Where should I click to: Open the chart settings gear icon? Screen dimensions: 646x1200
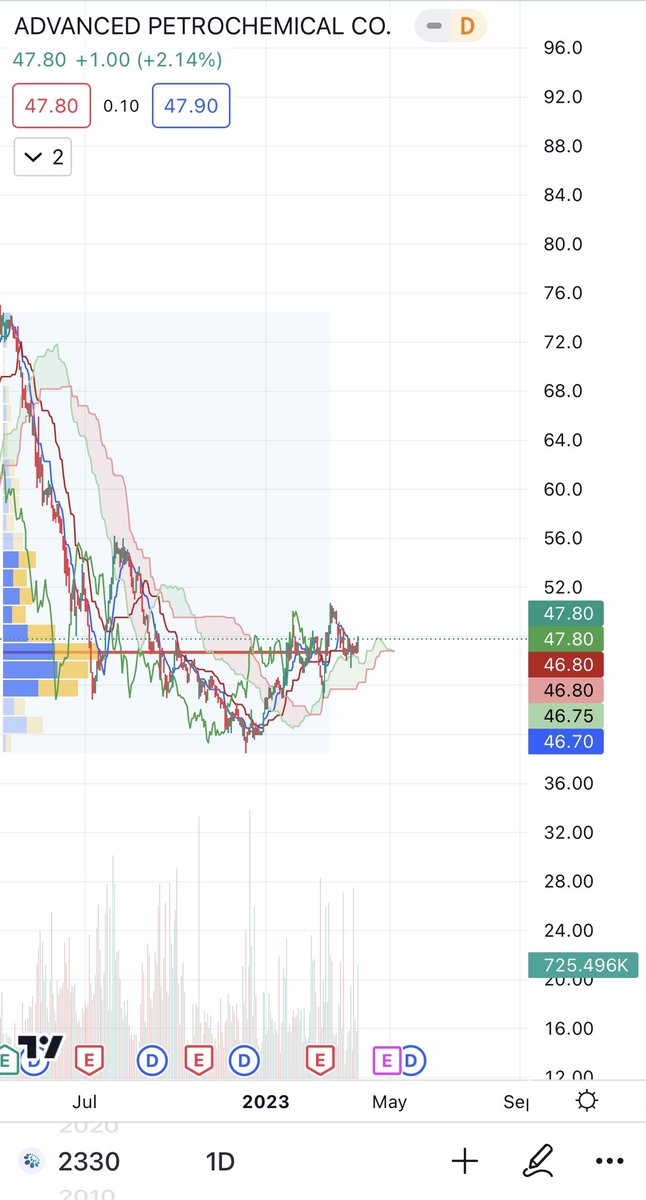[587, 1101]
